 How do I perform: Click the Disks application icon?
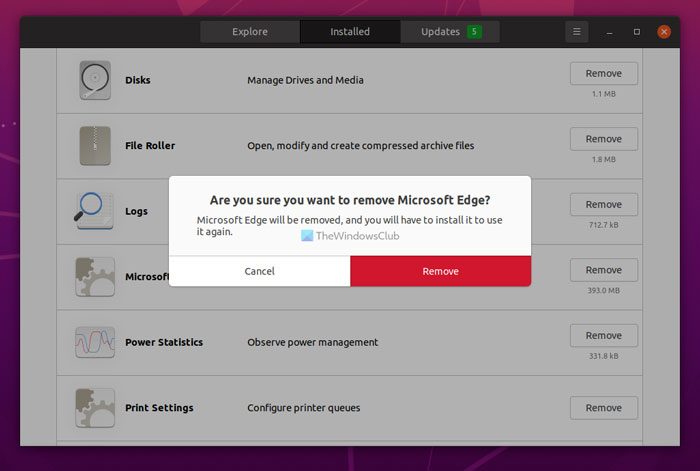pyautogui.click(x=95, y=80)
